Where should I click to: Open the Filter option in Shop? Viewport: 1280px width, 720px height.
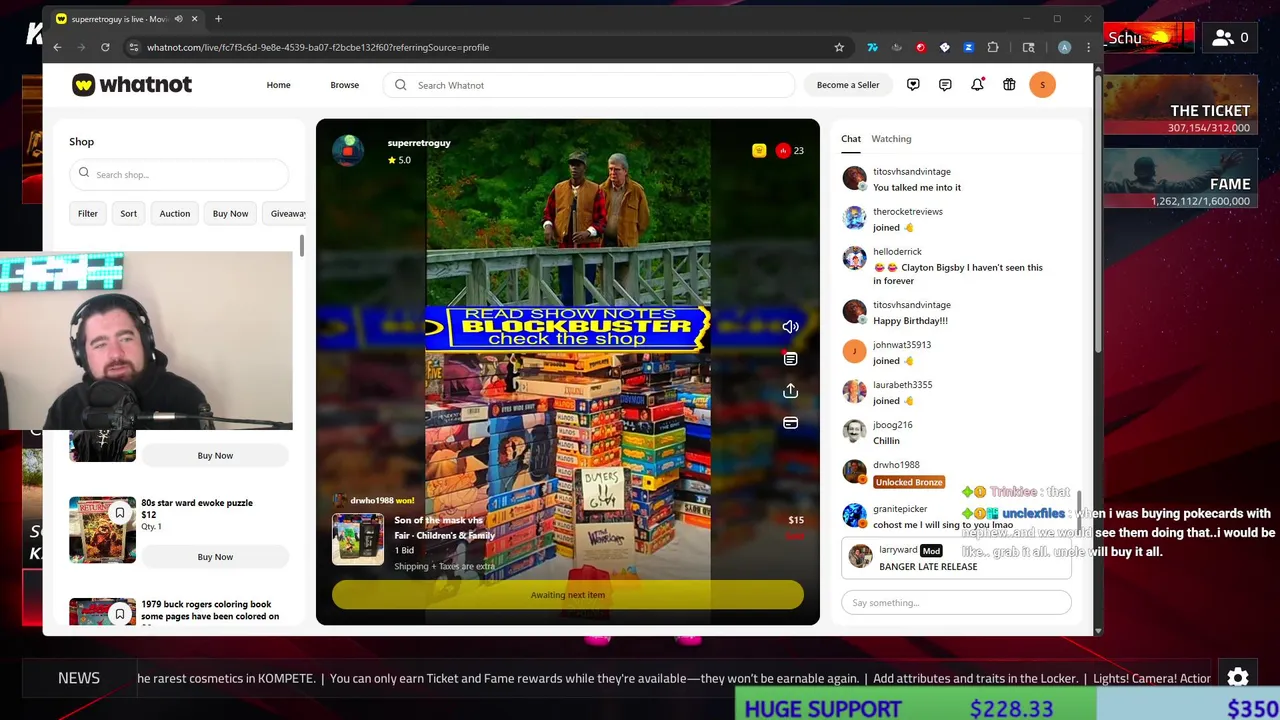coord(88,213)
